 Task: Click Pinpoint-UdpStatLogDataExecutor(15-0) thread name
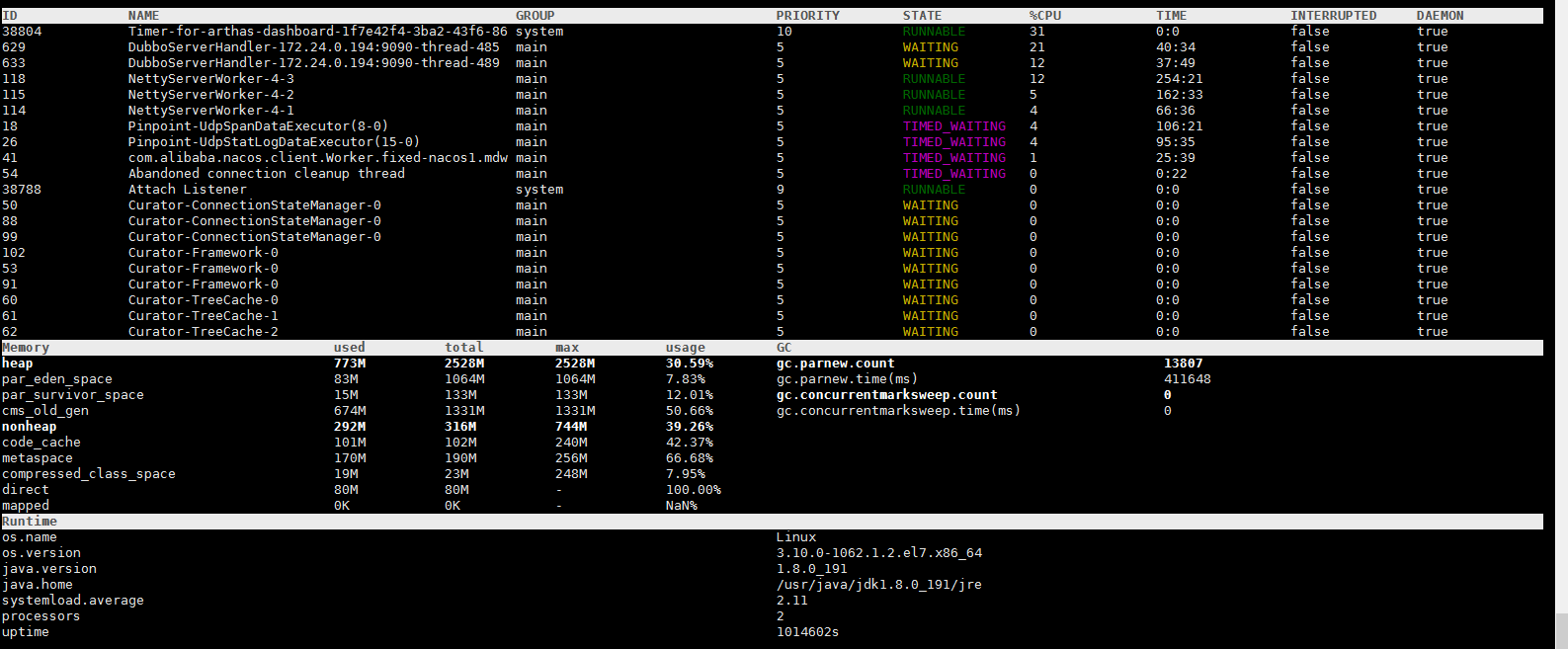[274, 142]
